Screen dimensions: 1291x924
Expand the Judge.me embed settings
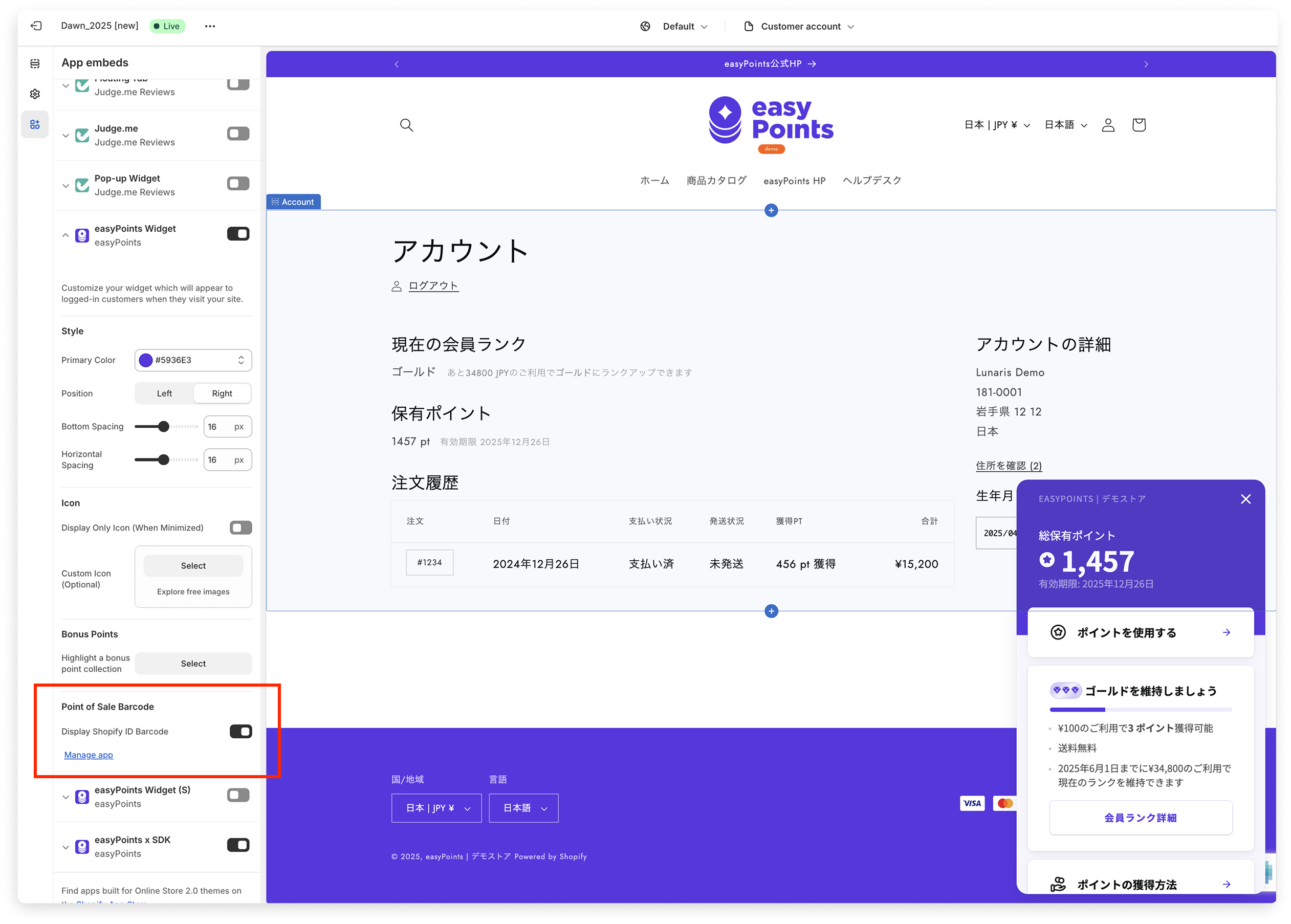click(x=65, y=136)
